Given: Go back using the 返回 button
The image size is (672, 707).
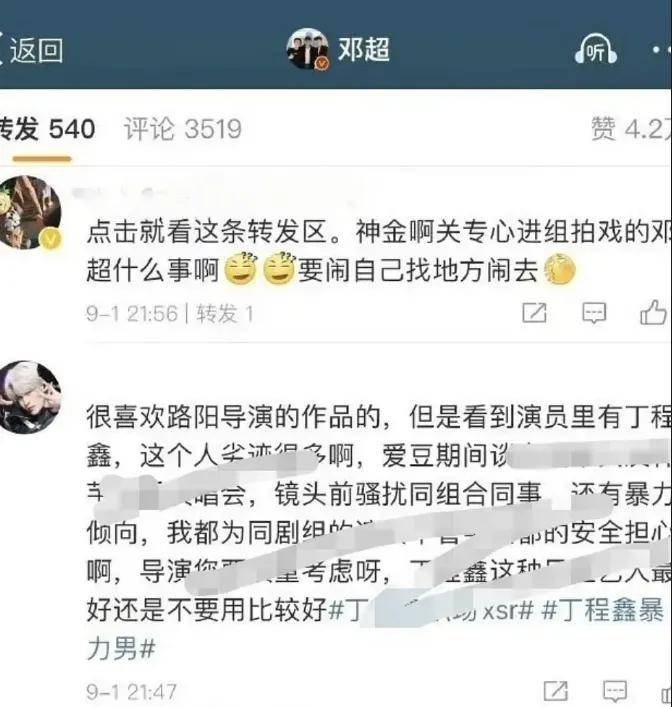Looking at the screenshot, I should (31, 50).
